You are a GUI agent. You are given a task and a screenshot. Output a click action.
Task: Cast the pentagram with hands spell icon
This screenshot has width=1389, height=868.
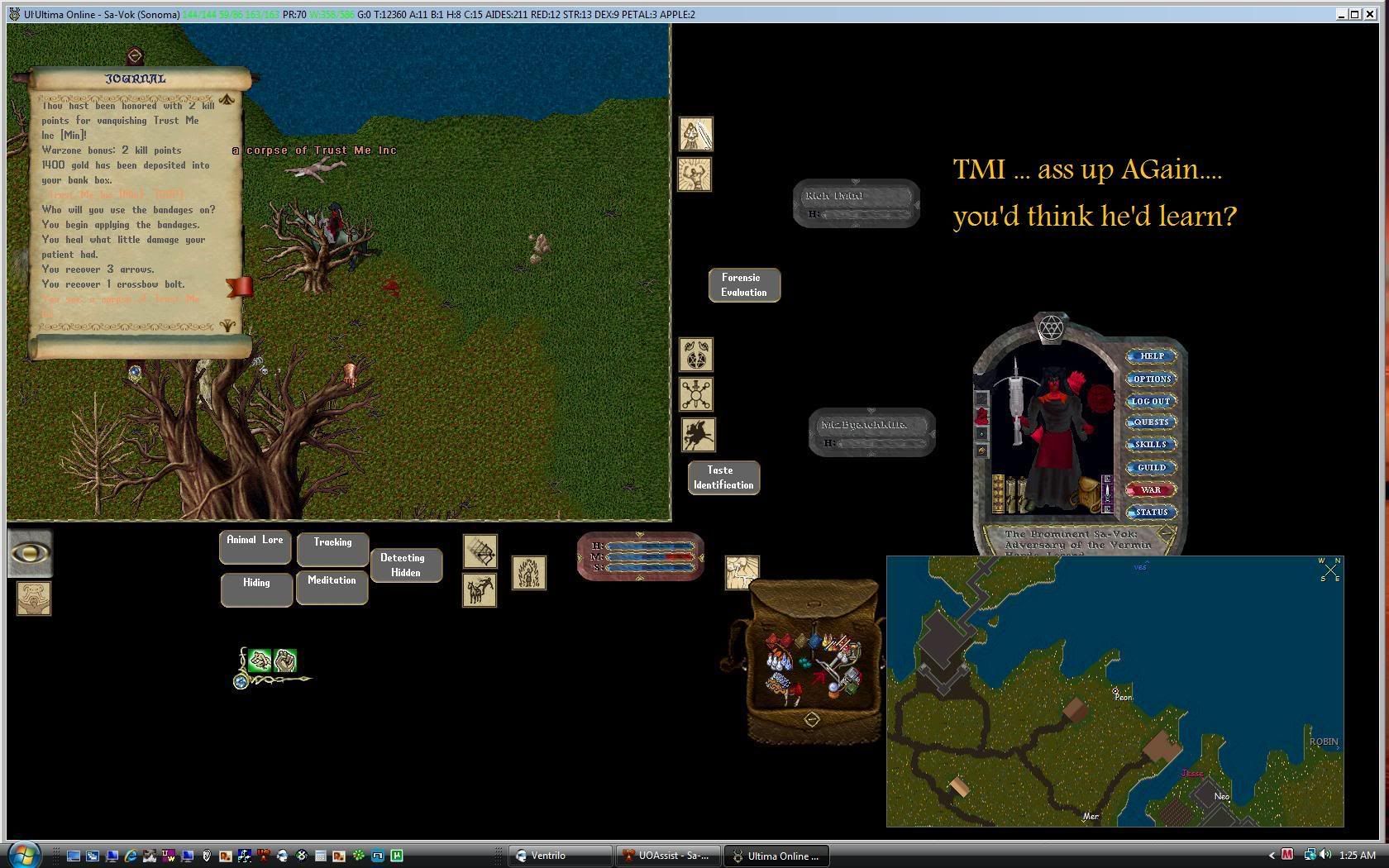click(696, 355)
